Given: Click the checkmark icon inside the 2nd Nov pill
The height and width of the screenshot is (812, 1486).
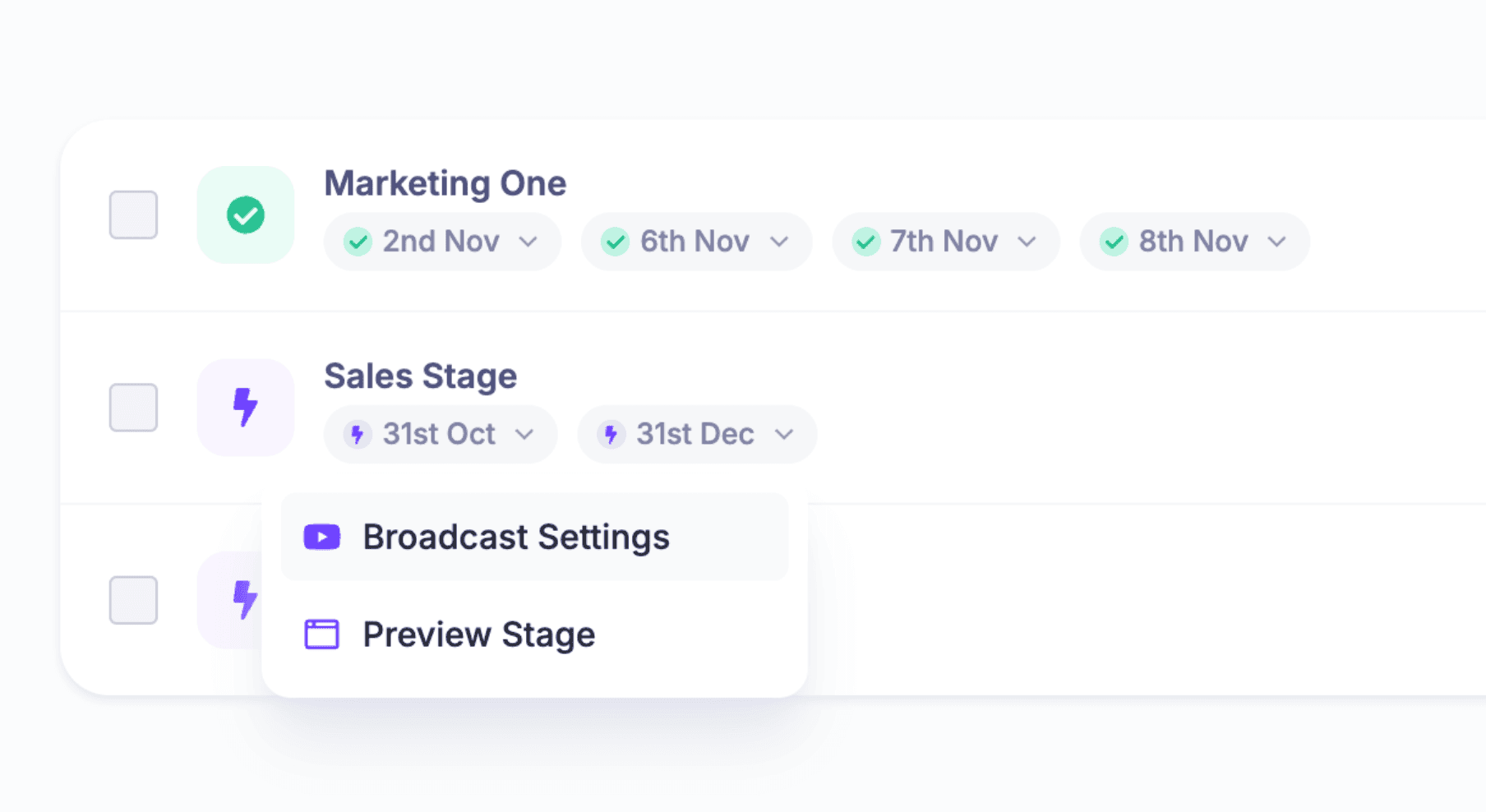Looking at the screenshot, I should (358, 242).
